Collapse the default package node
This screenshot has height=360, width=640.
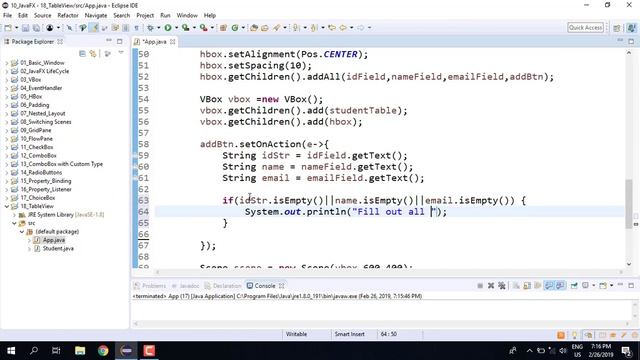22,231
